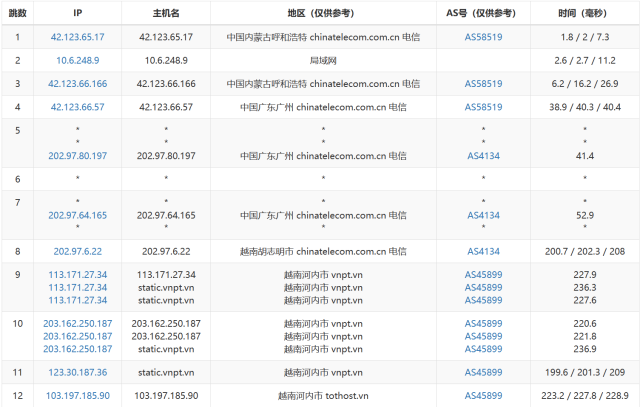The height and width of the screenshot is (407, 640).
Task: Open the 113.171.27.34 link beside time 236.3
Action: click(78, 287)
